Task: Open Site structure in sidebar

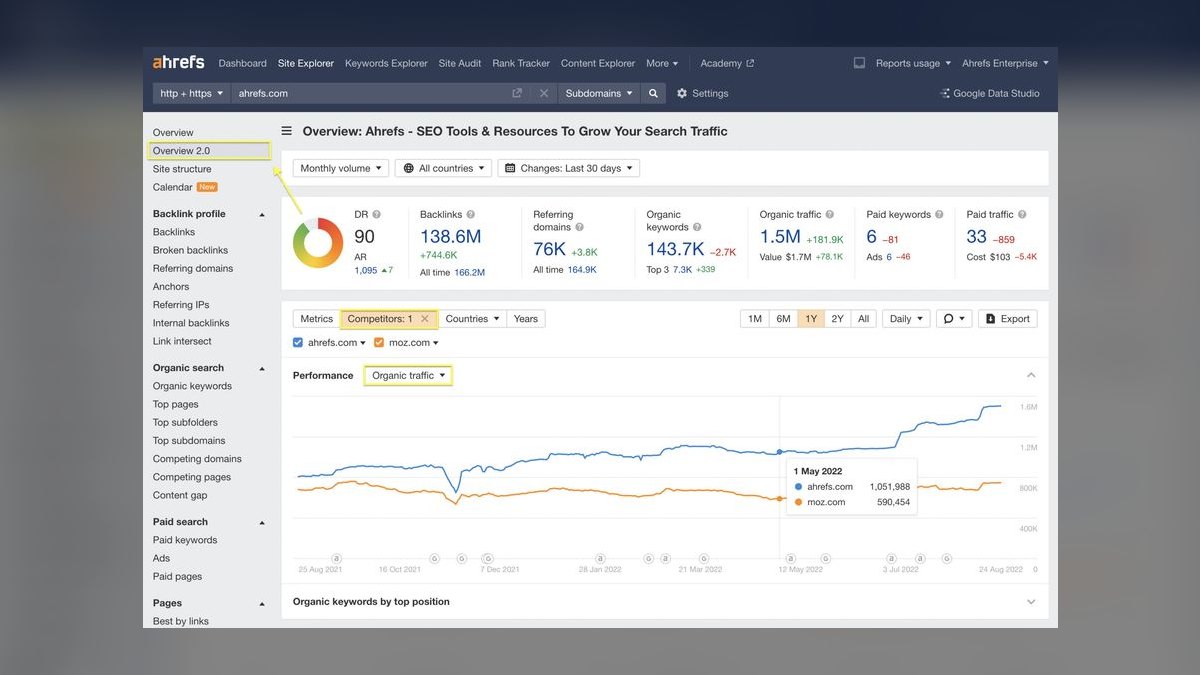Action: [182, 169]
